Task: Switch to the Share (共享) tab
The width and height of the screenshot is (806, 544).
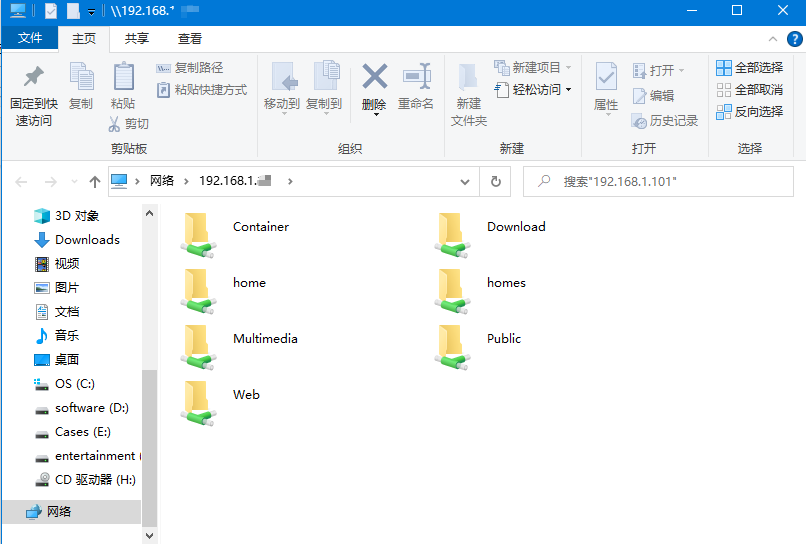Action: (x=137, y=39)
